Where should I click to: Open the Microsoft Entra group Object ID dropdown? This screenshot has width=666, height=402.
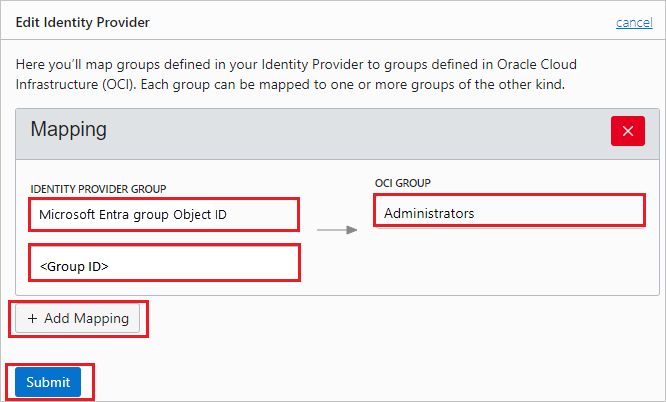click(163, 214)
